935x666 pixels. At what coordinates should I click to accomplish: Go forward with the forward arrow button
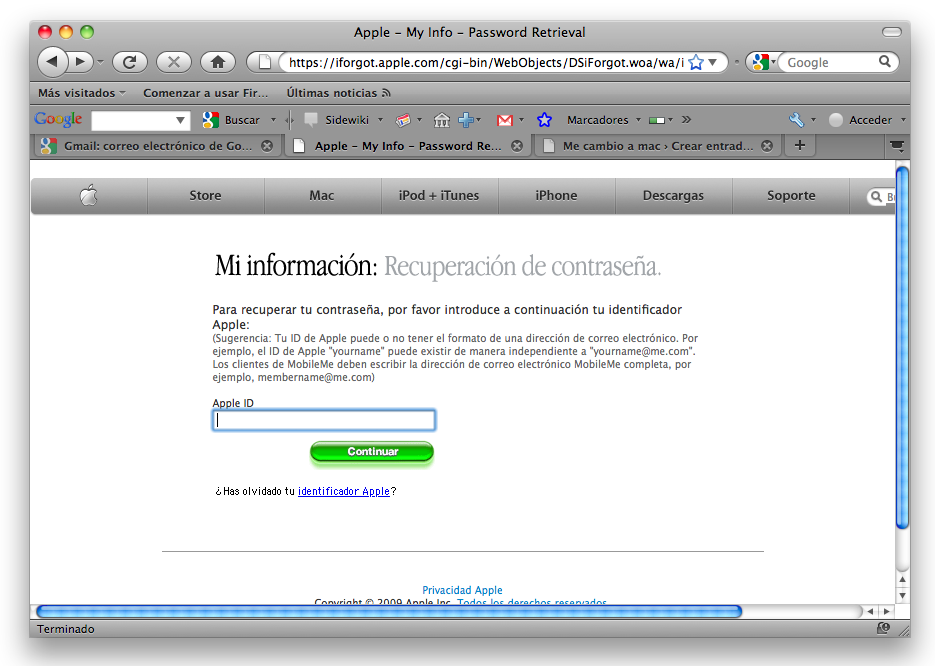click(80, 61)
